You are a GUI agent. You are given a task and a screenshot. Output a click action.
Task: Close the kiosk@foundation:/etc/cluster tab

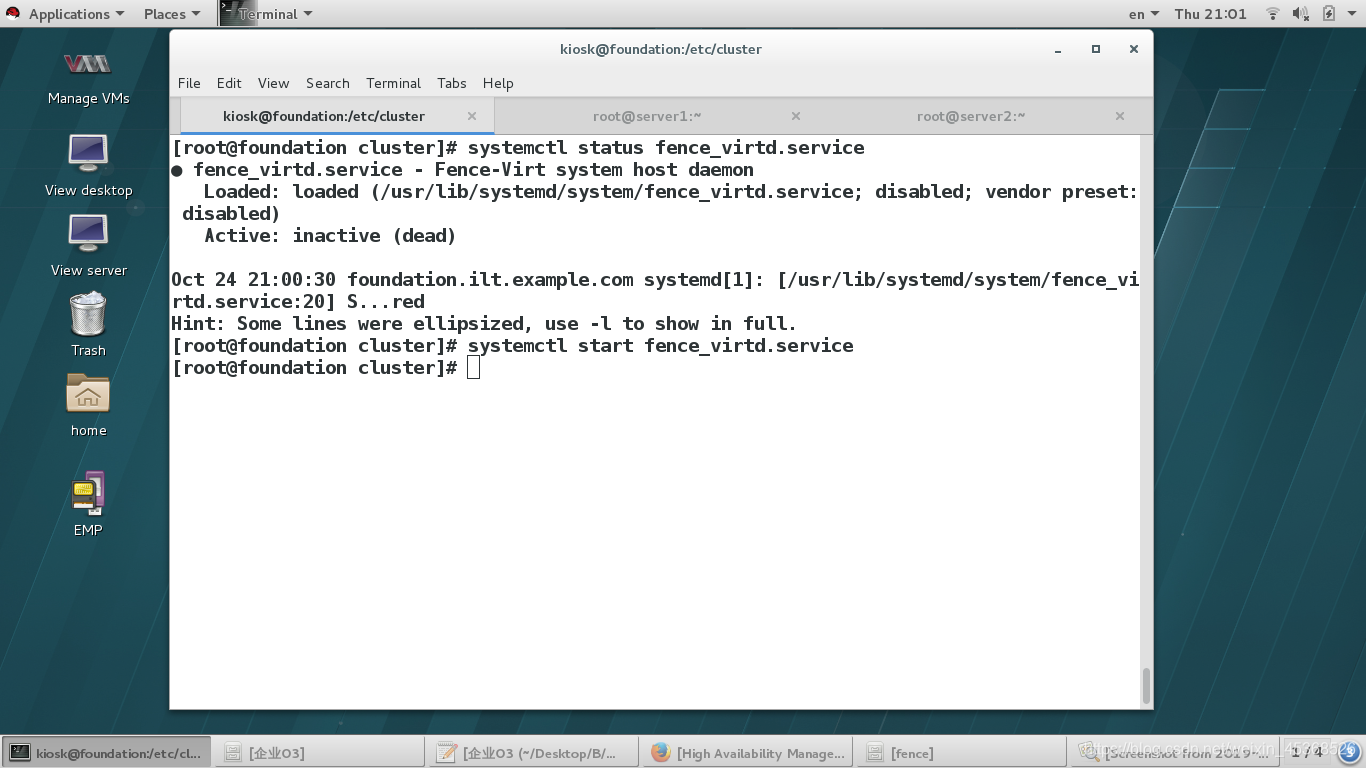(473, 116)
